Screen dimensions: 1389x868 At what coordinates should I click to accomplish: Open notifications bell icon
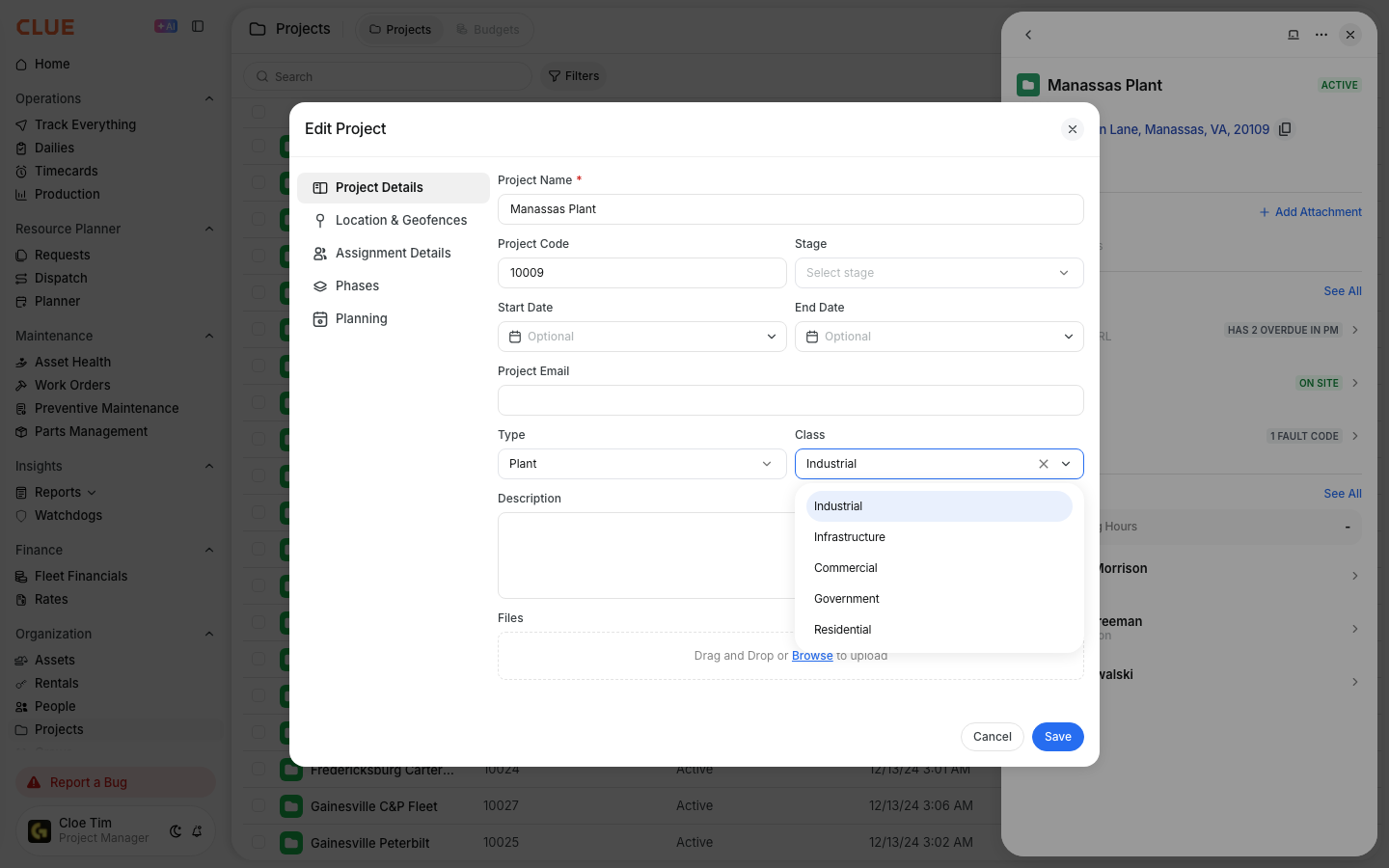(x=197, y=830)
